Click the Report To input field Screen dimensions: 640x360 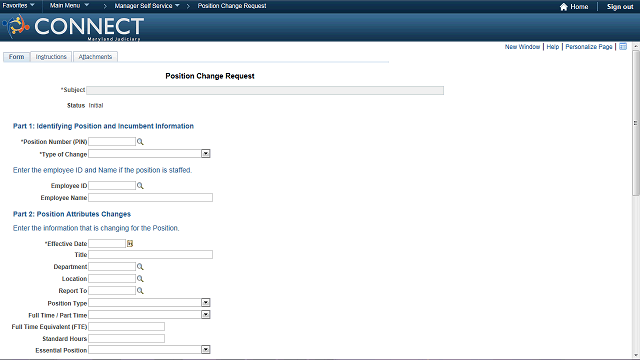pos(112,291)
